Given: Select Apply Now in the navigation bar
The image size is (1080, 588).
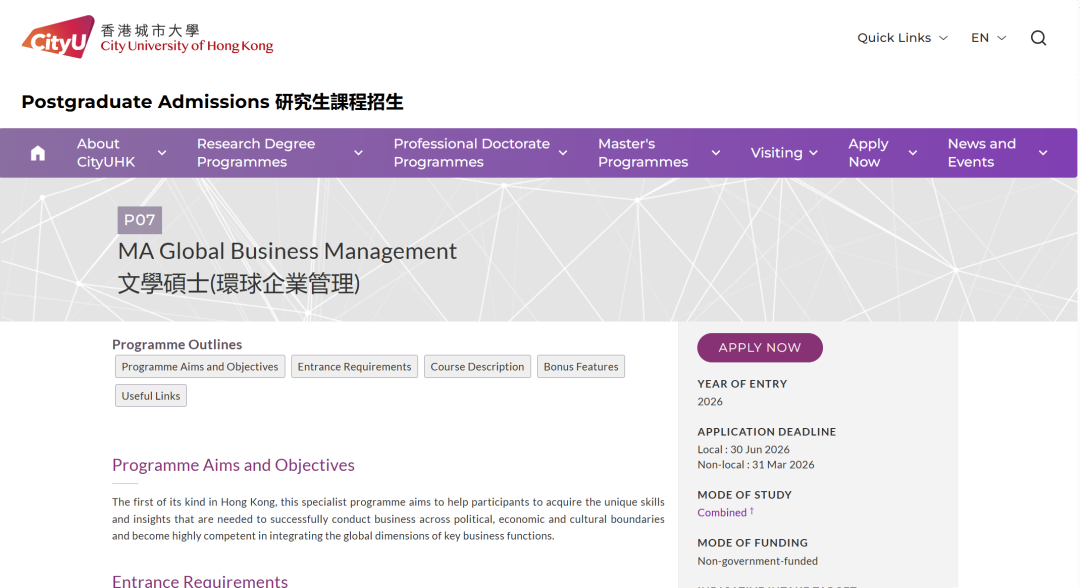Looking at the screenshot, I should pyautogui.click(x=868, y=152).
